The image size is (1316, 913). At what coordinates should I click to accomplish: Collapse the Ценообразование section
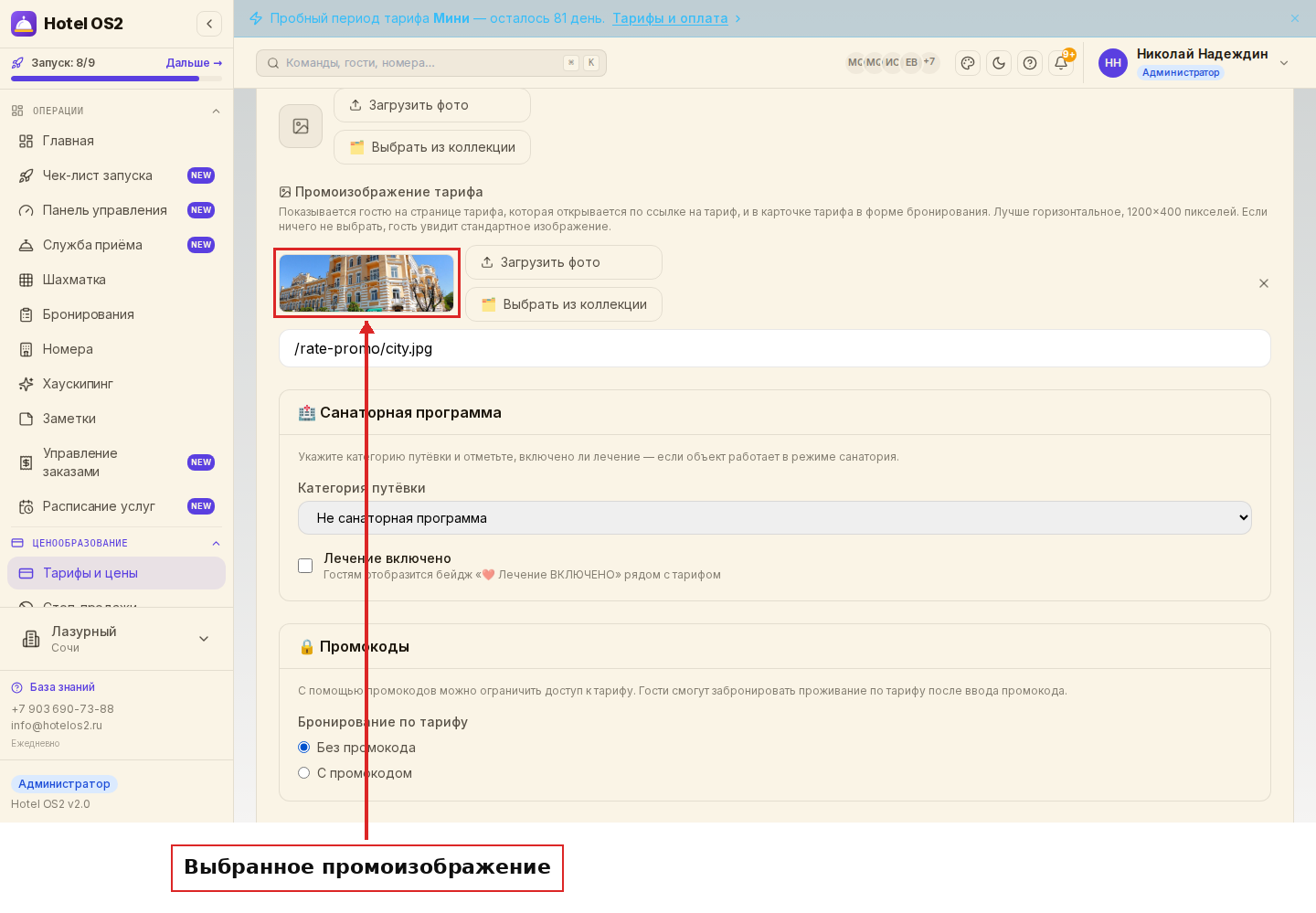[216, 543]
